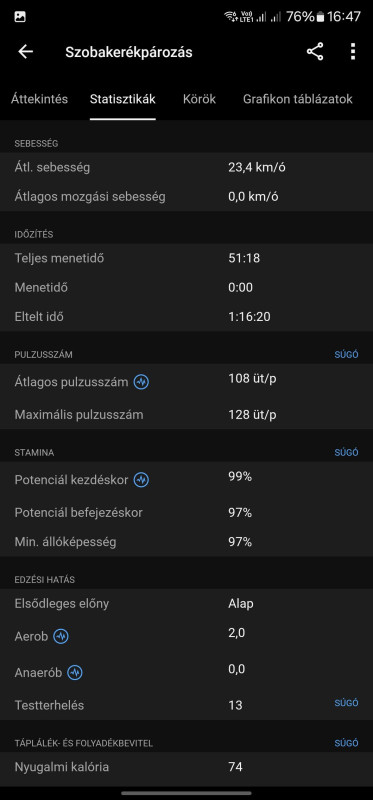Tap info icon next to Aerob
The height and width of the screenshot is (800, 373).
coord(61,636)
